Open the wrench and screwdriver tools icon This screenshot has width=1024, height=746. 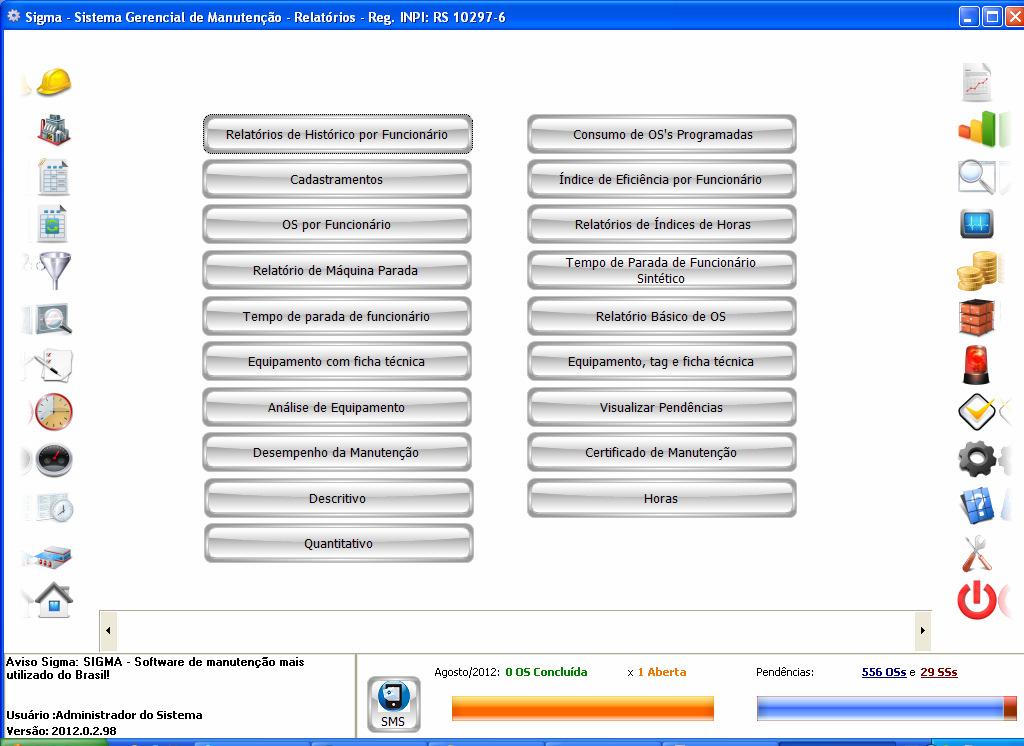(x=977, y=553)
